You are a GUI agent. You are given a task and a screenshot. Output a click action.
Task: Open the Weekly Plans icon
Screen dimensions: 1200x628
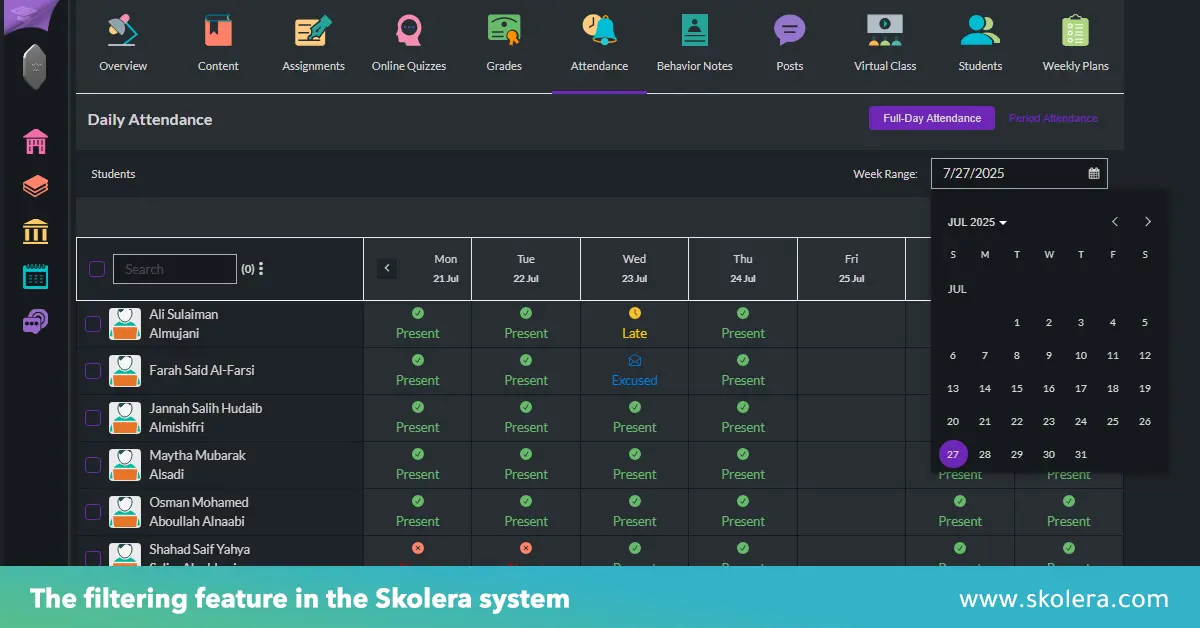tap(1075, 32)
